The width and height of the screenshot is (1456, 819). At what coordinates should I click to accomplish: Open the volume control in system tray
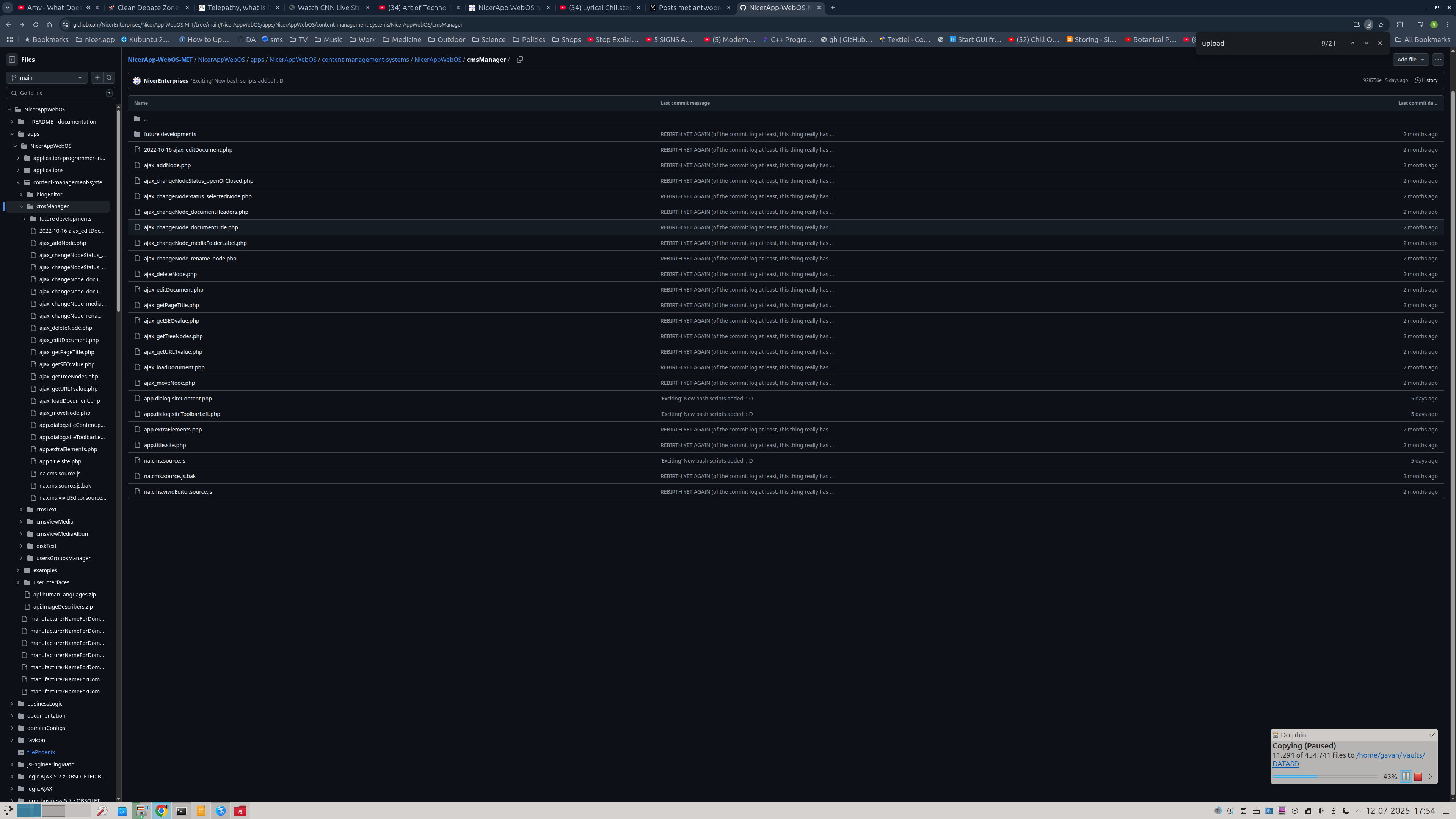point(1320,811)
